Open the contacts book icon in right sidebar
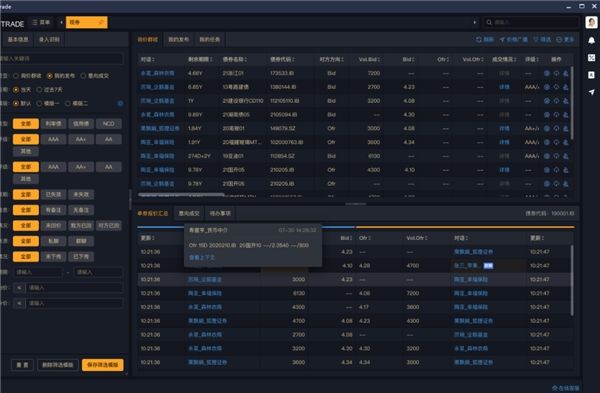The height and width of the screenshot is (393, 600). (x=591, y=75)
